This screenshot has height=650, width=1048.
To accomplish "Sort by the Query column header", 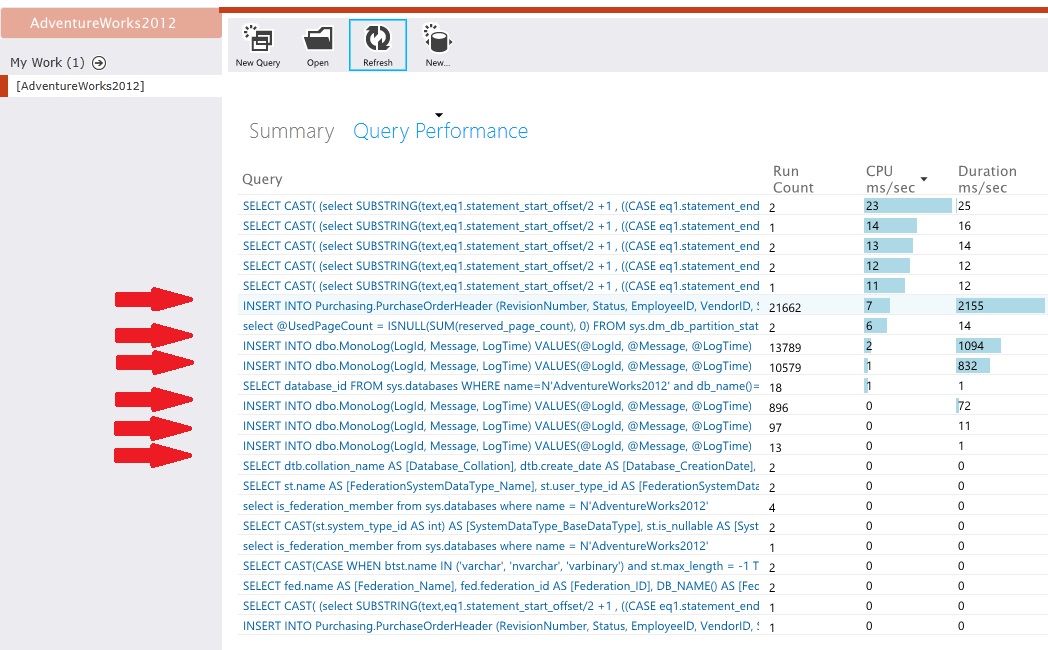I will (262, 179).
